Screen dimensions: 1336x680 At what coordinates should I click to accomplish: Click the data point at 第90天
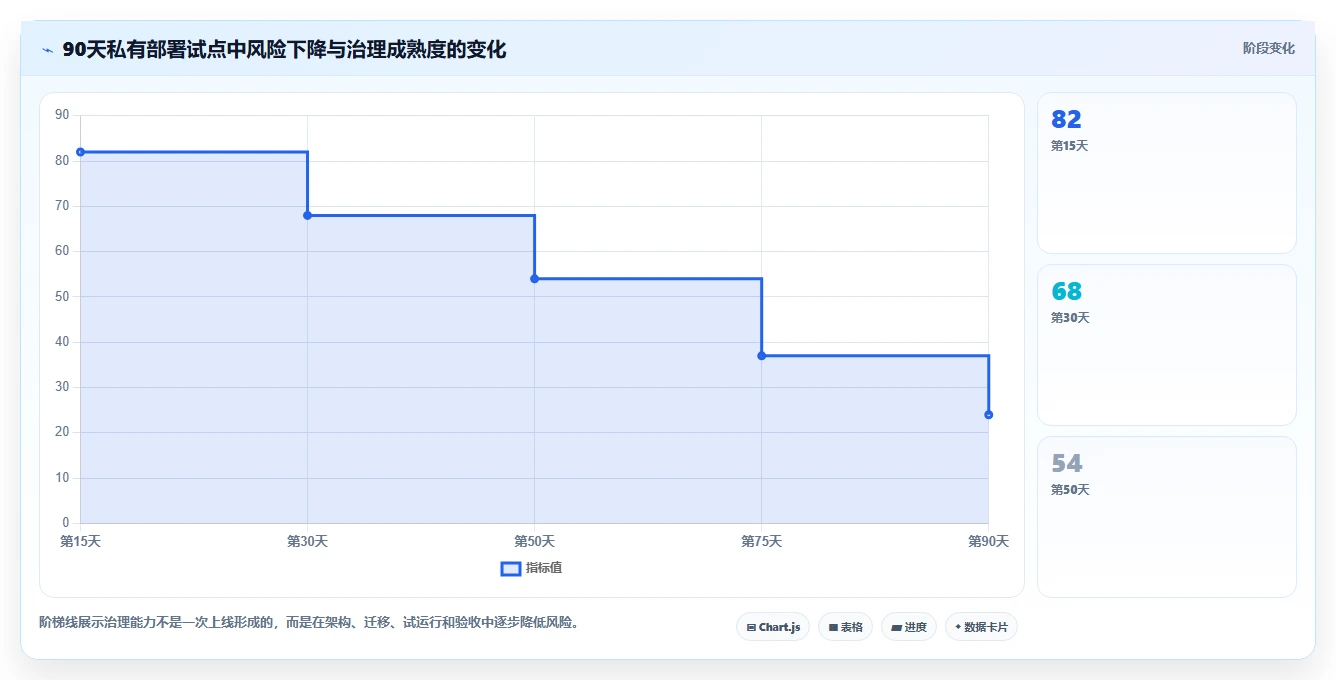pos(988,414)
